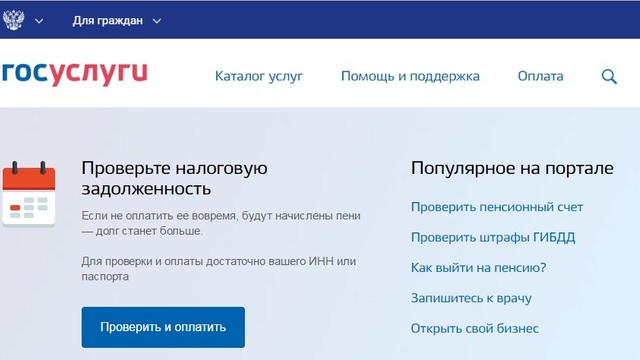Follow the "Как выйти на пенсию?" link
The width and height of the screenshot is (640, 360).
pyautogui.click(x=478, y=268)
